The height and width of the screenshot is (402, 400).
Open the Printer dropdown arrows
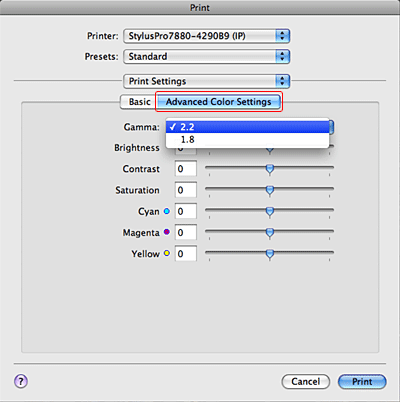click(x=282, y=36)
